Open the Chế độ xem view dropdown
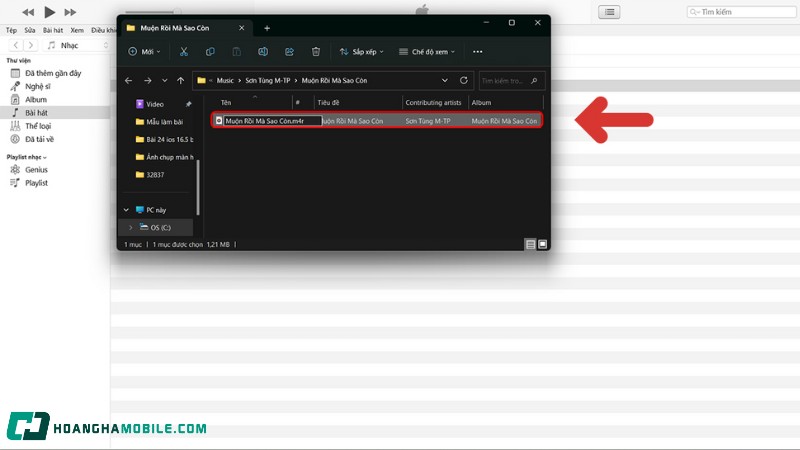Screen dimensions: 800x450 point(427,52)
